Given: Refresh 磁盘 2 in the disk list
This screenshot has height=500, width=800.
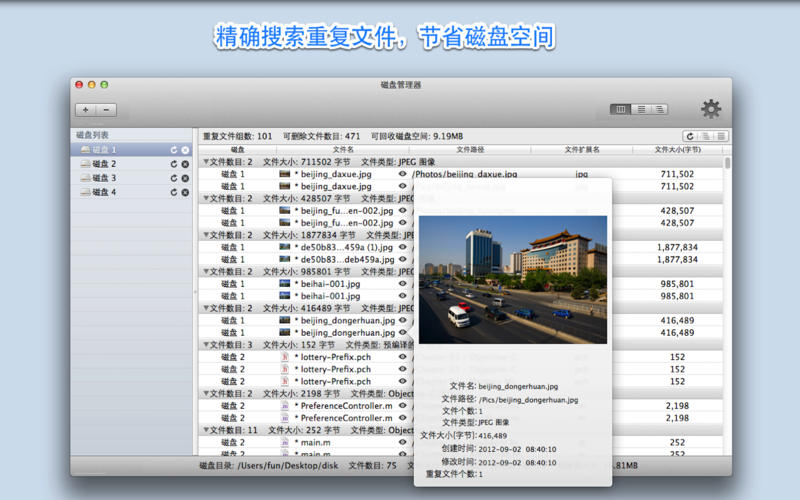Looking at the screenshot, I should tap(173, 164).
